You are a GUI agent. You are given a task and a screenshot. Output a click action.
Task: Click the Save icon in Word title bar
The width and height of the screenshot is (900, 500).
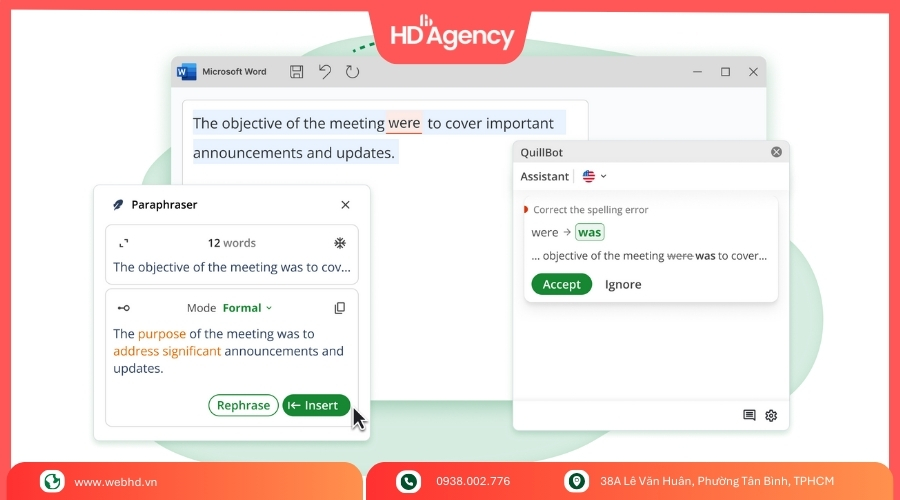tap(297, 72)
